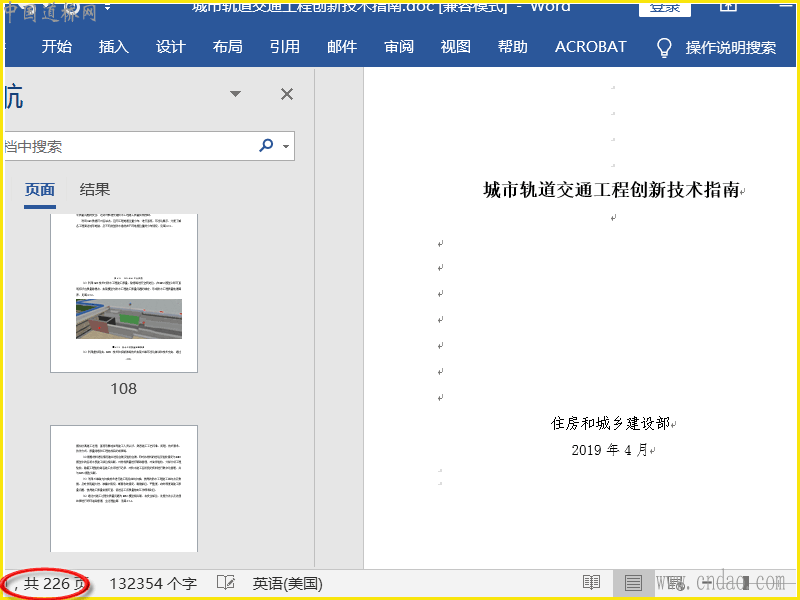The width and height of the screenshot is (800, 600).
Task: Open the 帮助 ribbon tab
Action: point(513,47)
